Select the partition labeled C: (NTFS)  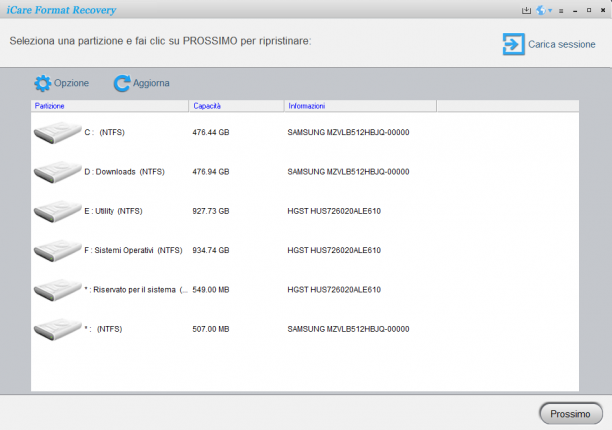pos(105,132)
